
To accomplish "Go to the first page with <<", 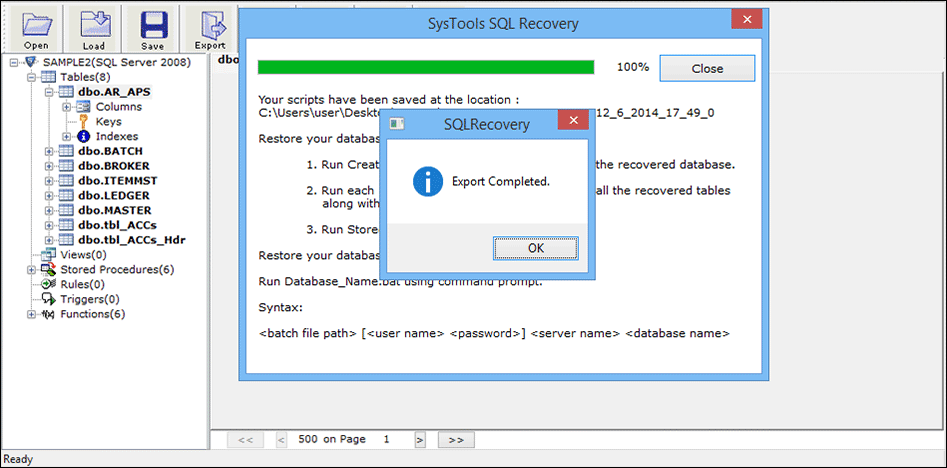I will 245,440.
